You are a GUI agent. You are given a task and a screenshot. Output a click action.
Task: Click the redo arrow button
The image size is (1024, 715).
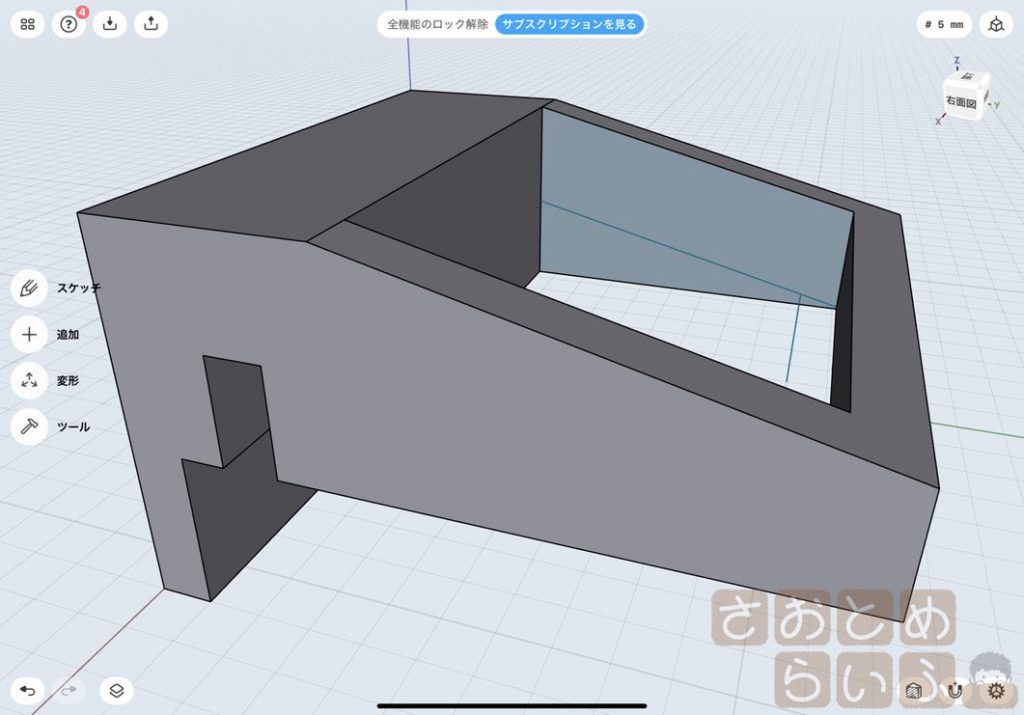tap(69, 690)
